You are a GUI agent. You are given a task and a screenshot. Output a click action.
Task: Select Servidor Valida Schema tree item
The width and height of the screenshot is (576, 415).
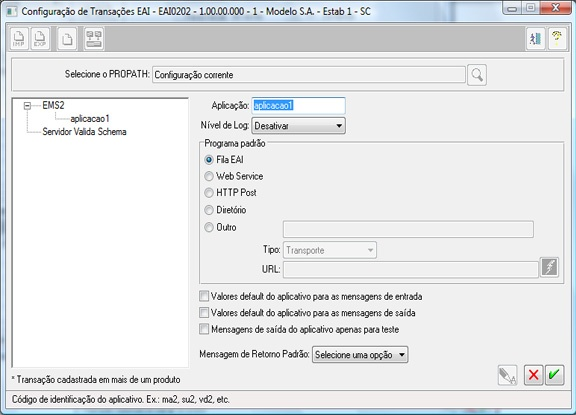(84, 131)
